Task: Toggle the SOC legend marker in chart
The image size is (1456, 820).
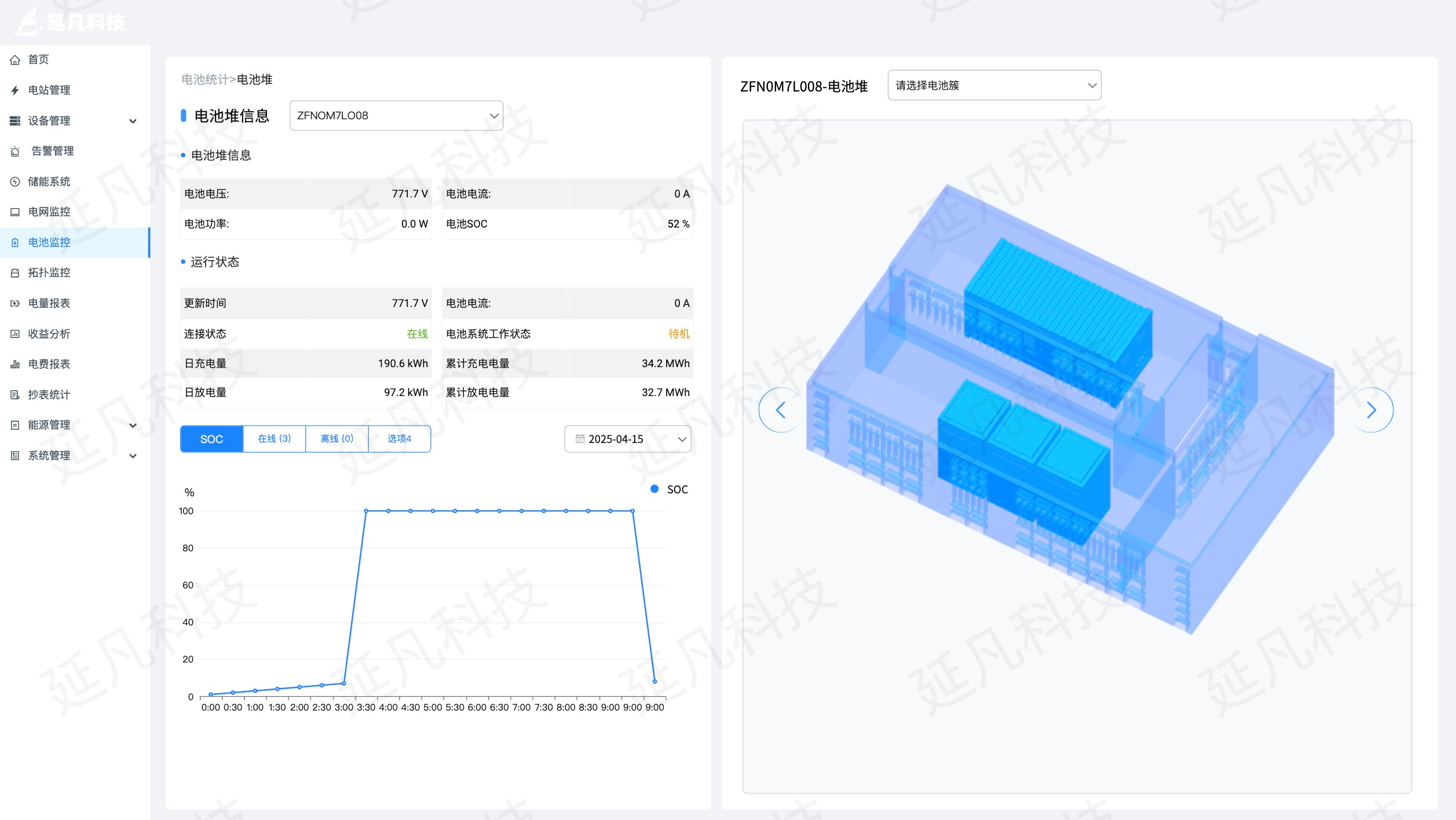Action: pyautogui.click(x=654, y=489)
